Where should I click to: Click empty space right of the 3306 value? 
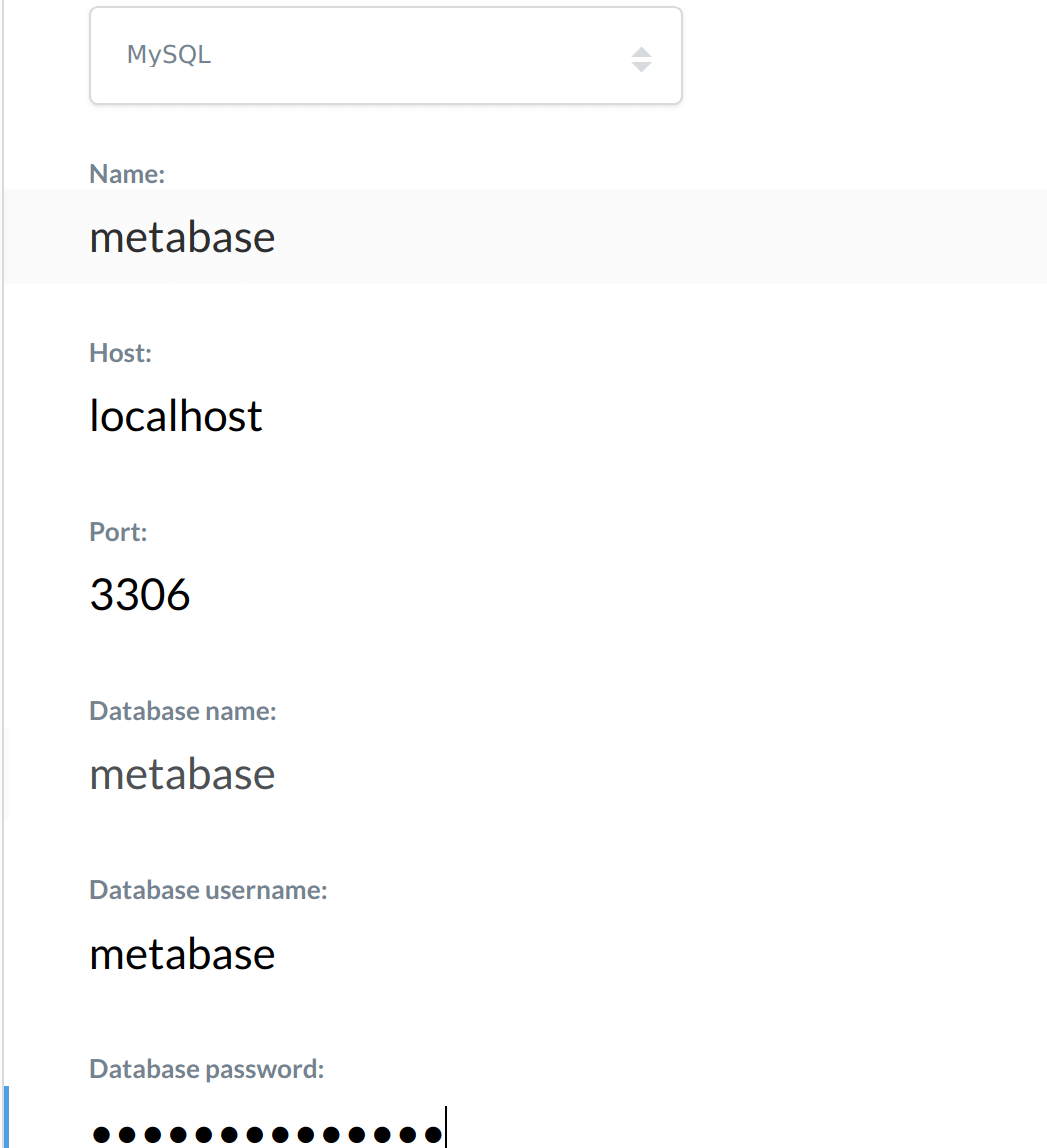point(600,596)
